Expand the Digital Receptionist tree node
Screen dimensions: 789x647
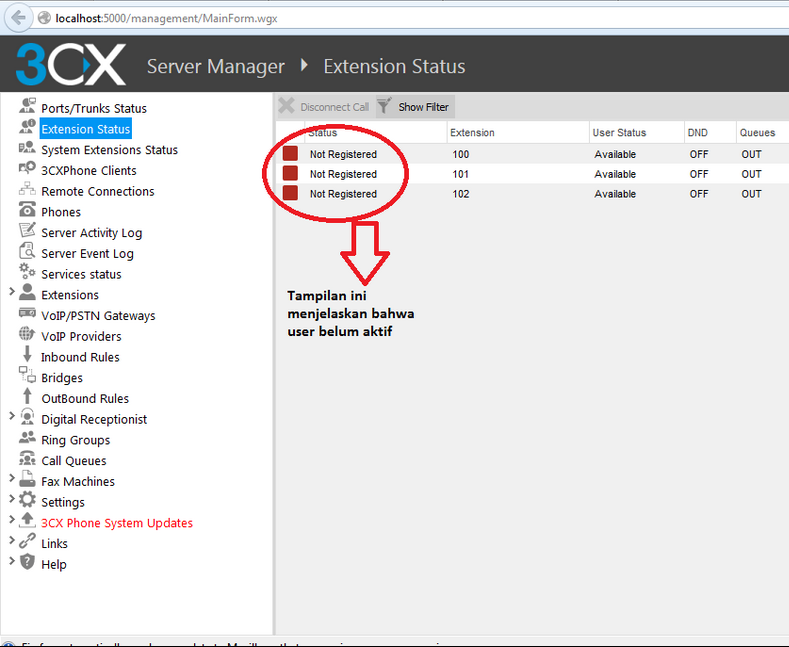click(12, 416)
